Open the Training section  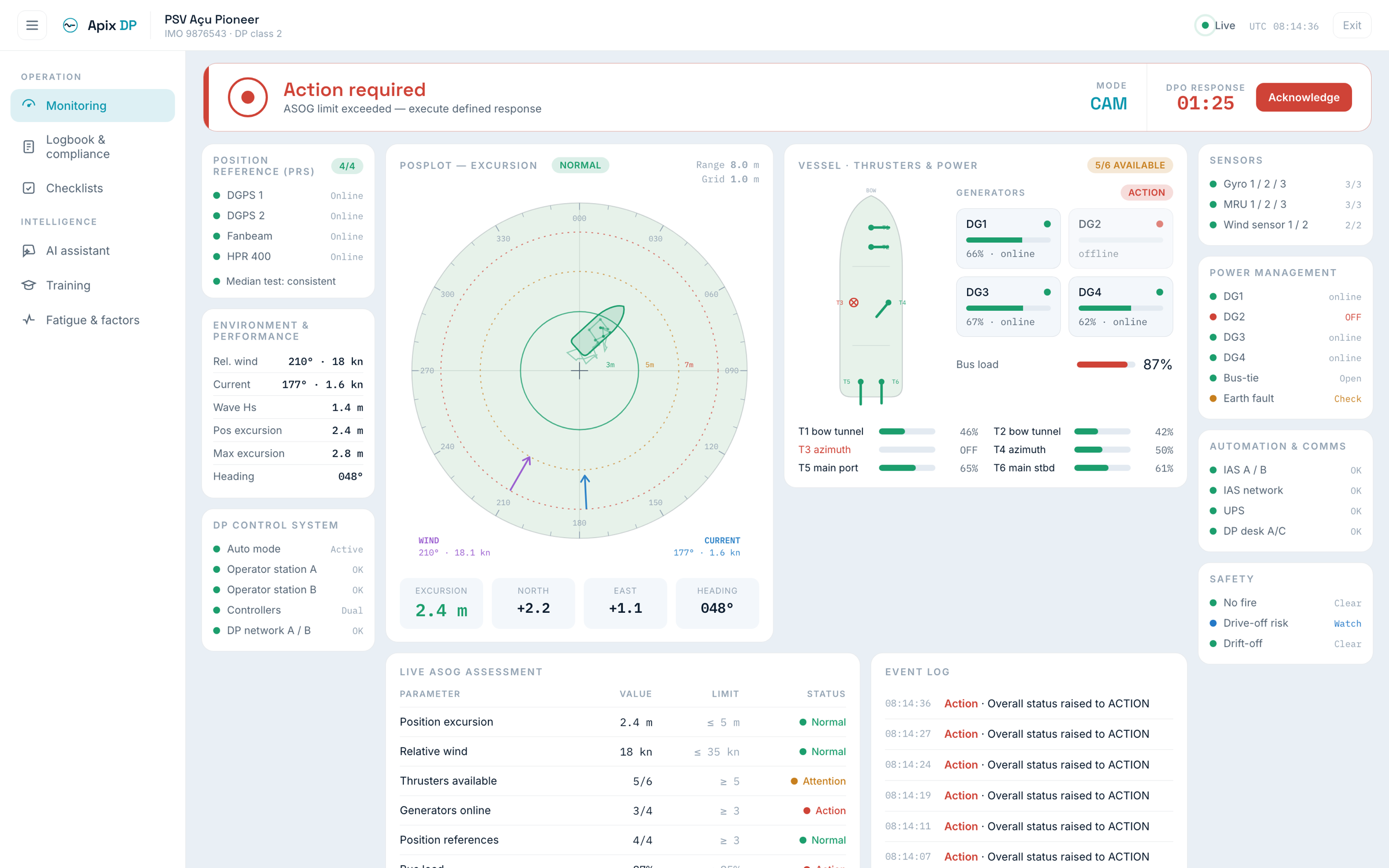pos(93,285)
